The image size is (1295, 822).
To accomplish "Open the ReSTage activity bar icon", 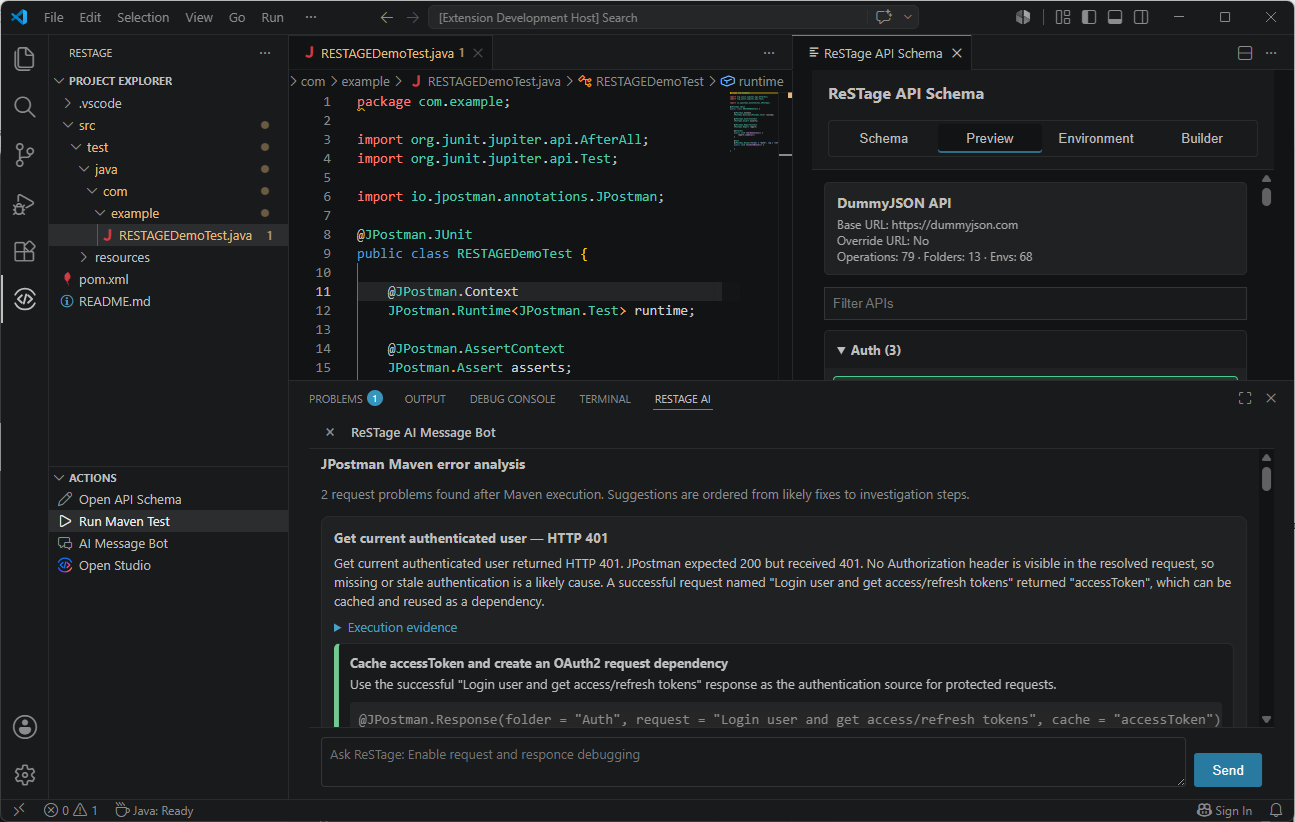I will click(x=24, y=299).
